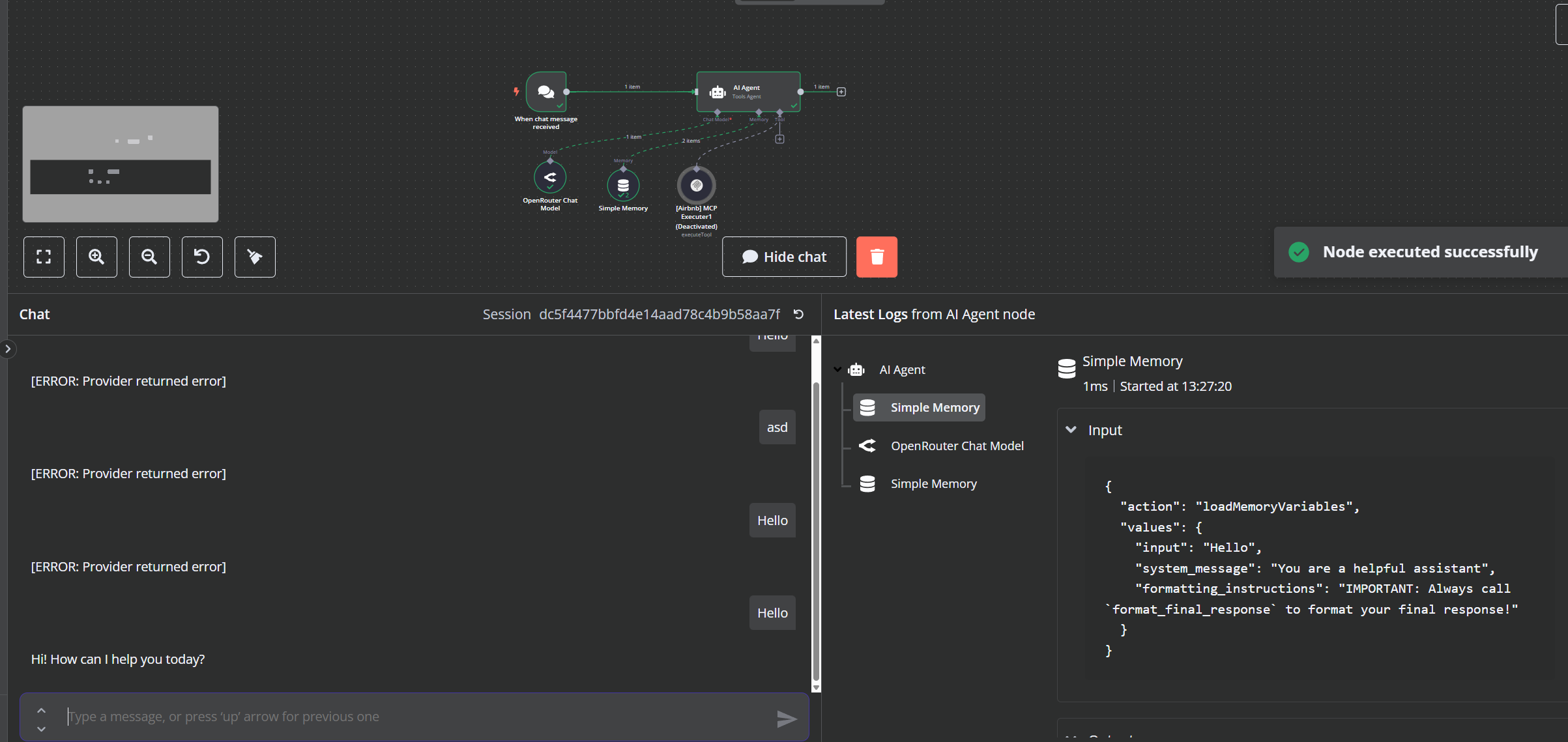Add a node after the AI Agent output
This screenshot has width=1568, height=742.
pos(841,91)
